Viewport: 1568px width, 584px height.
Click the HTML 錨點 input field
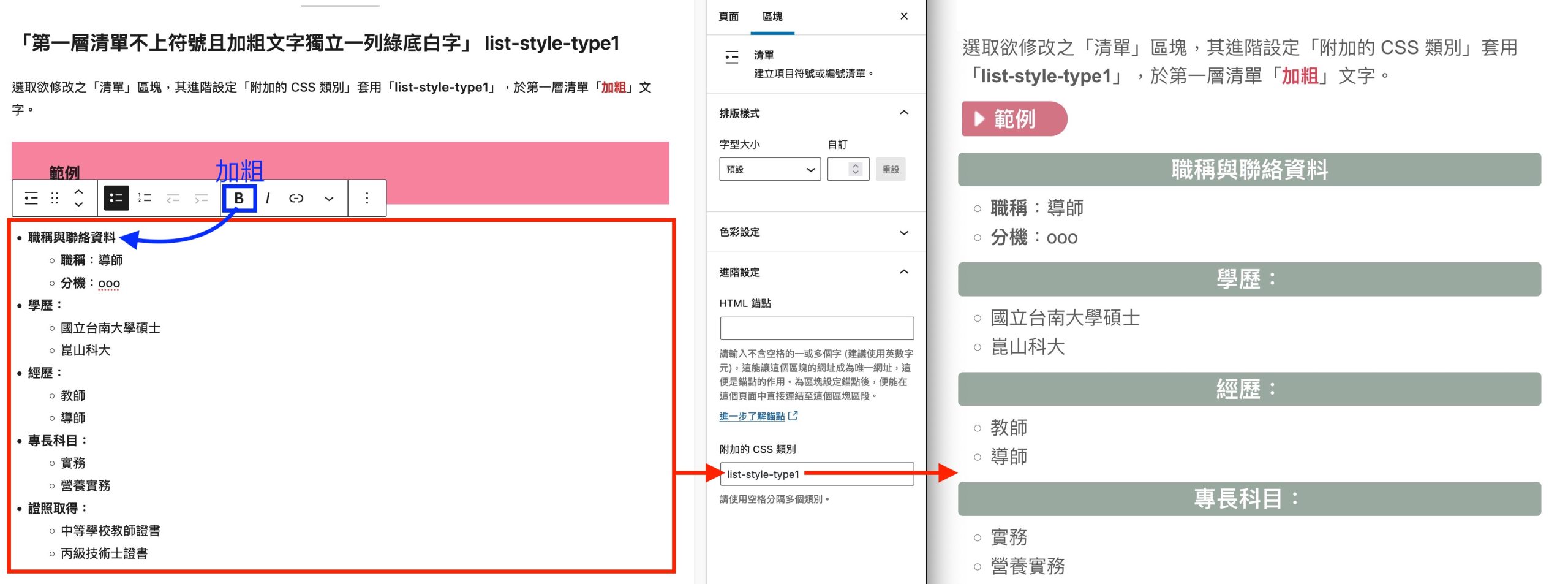pyautogui.click(x=816, y=328)
